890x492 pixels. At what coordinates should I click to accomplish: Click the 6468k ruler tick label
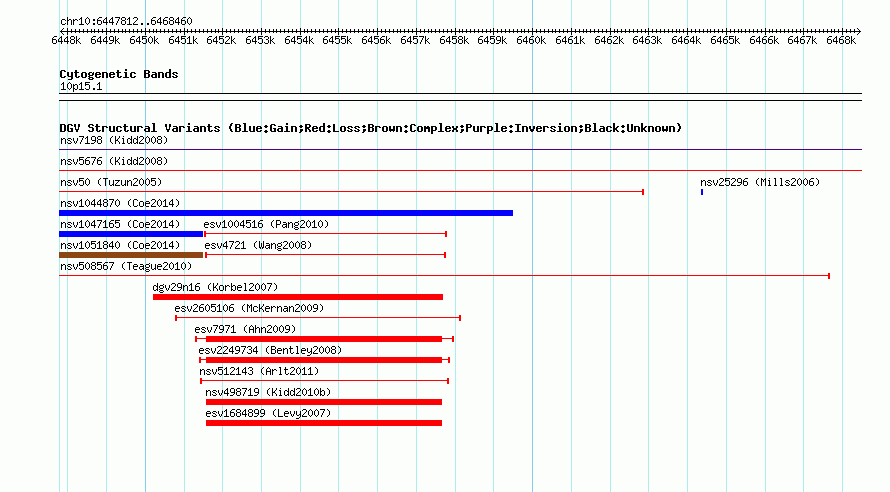(x=841, y=40)
